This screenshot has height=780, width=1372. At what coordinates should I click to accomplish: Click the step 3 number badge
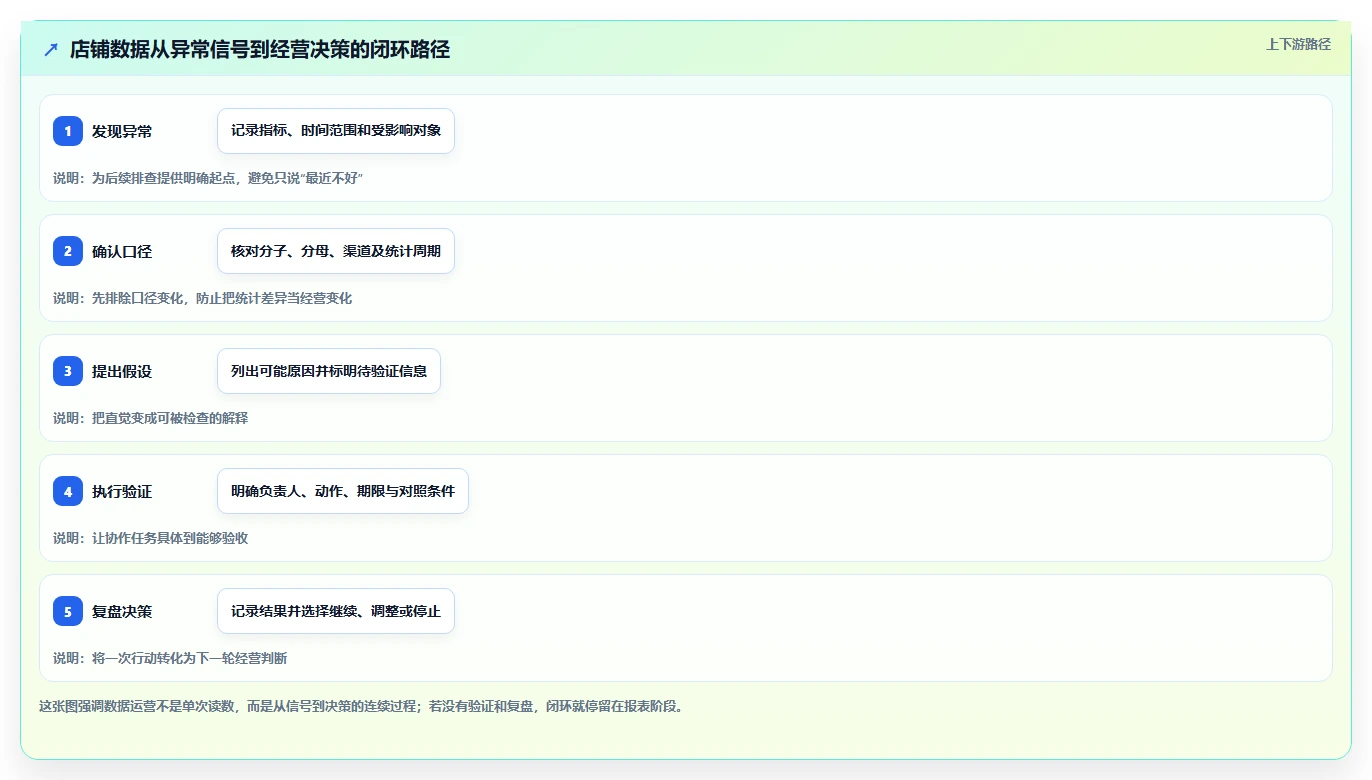pos(68,371)
